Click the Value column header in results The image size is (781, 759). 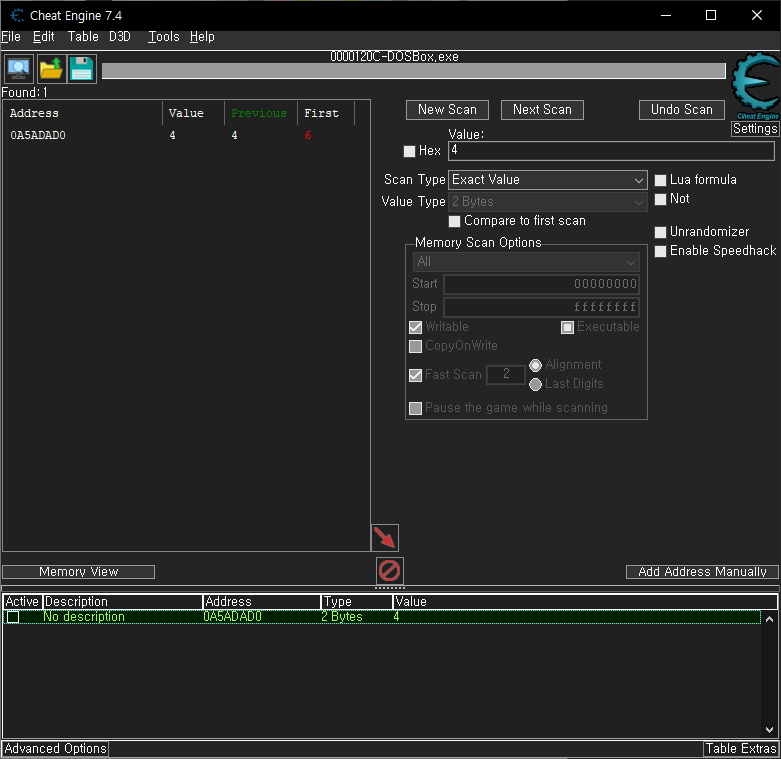click(193, 114)
